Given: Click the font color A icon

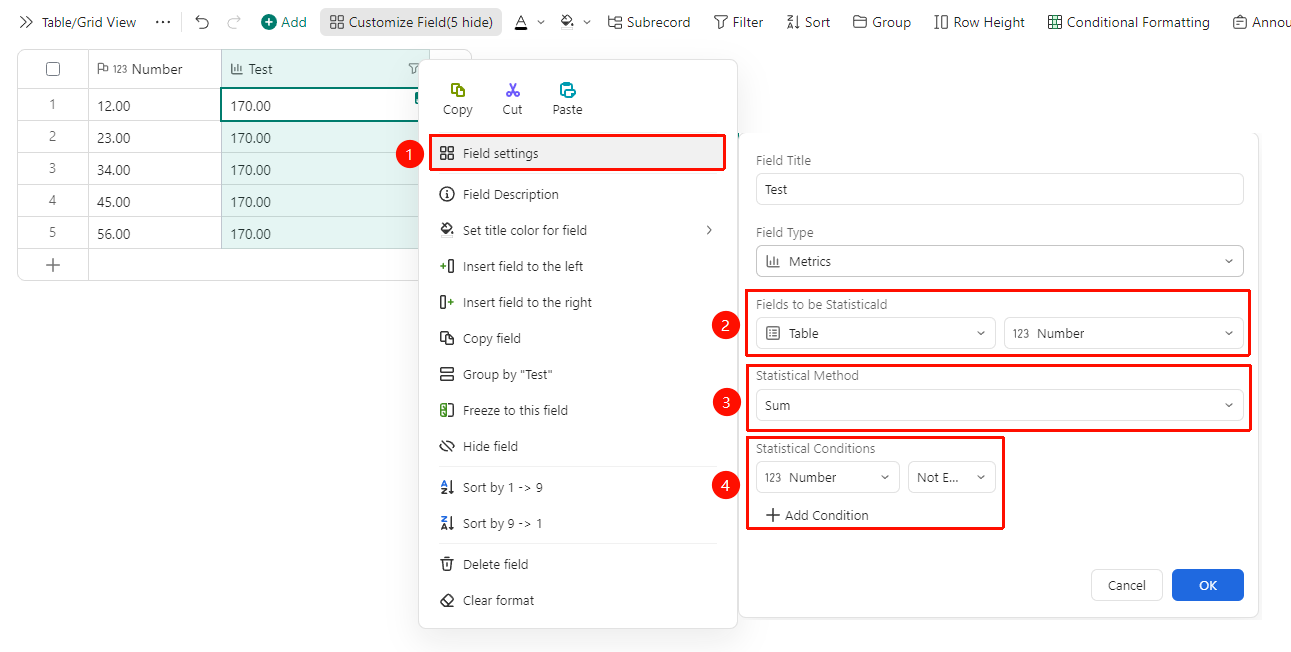Looking at the screenshot, I should [x=521, y=22].
